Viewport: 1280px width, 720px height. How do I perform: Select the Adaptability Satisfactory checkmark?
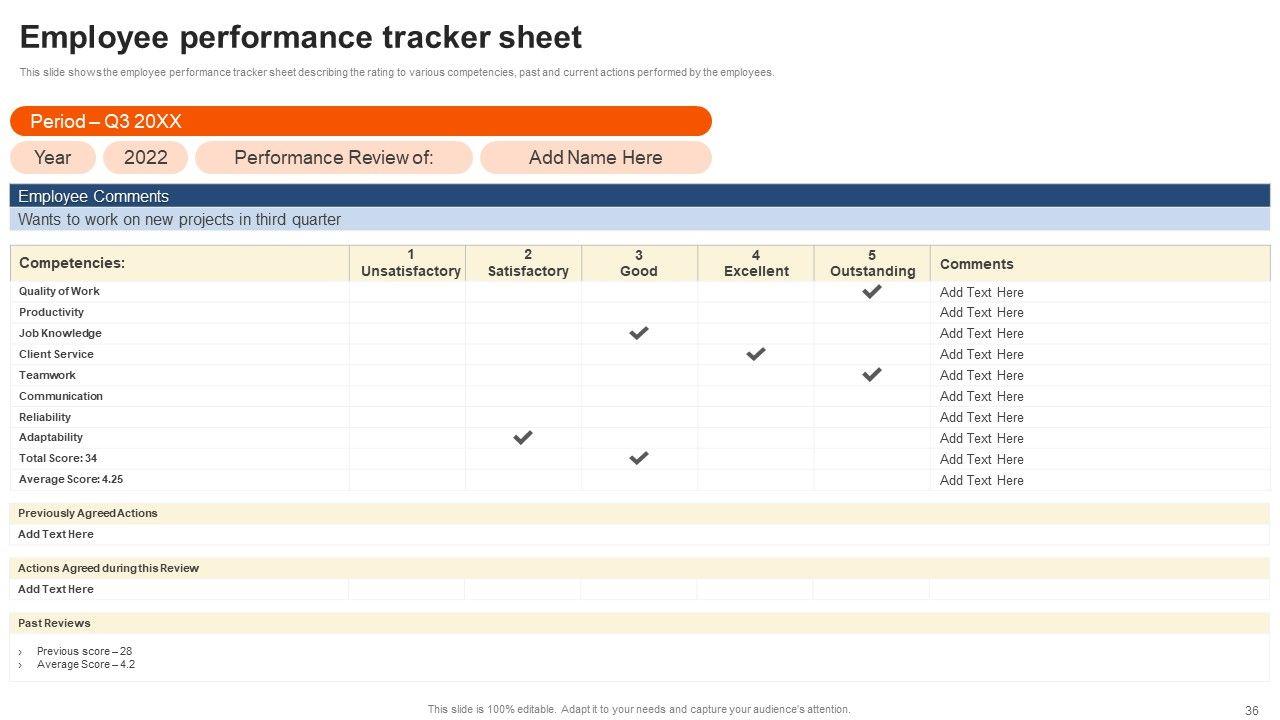pos(522,438)
